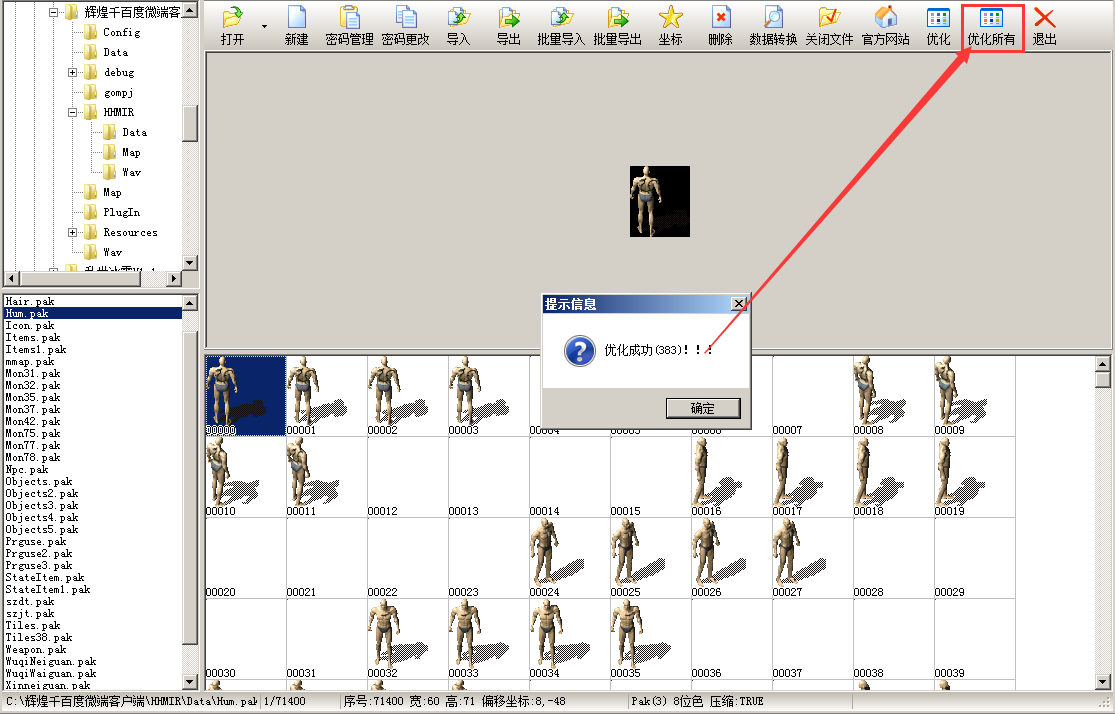
Task: Open the 官方网站 official website
Action: point(885,26)
